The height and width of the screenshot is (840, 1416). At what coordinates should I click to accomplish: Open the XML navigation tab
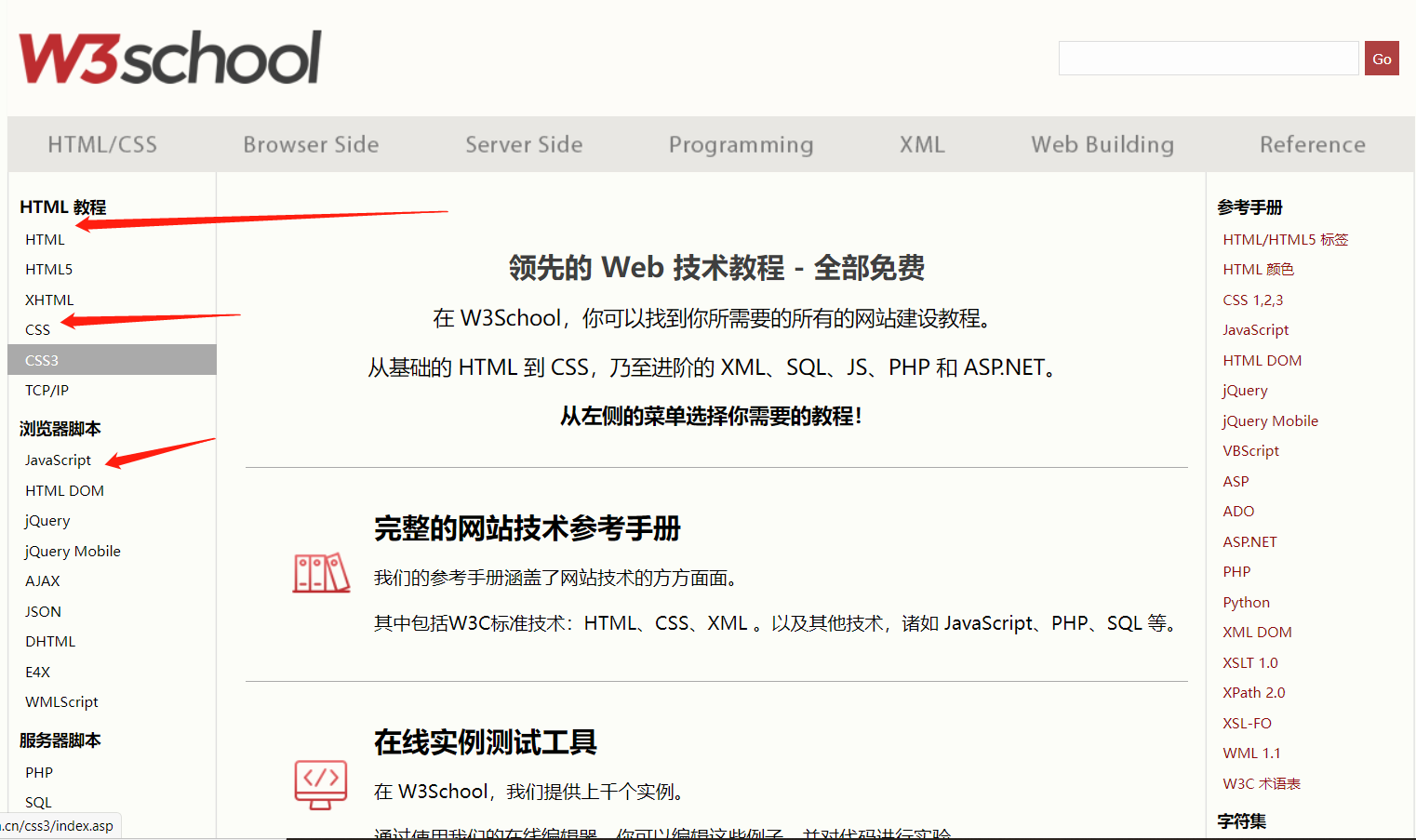click(x=922, y=144)
